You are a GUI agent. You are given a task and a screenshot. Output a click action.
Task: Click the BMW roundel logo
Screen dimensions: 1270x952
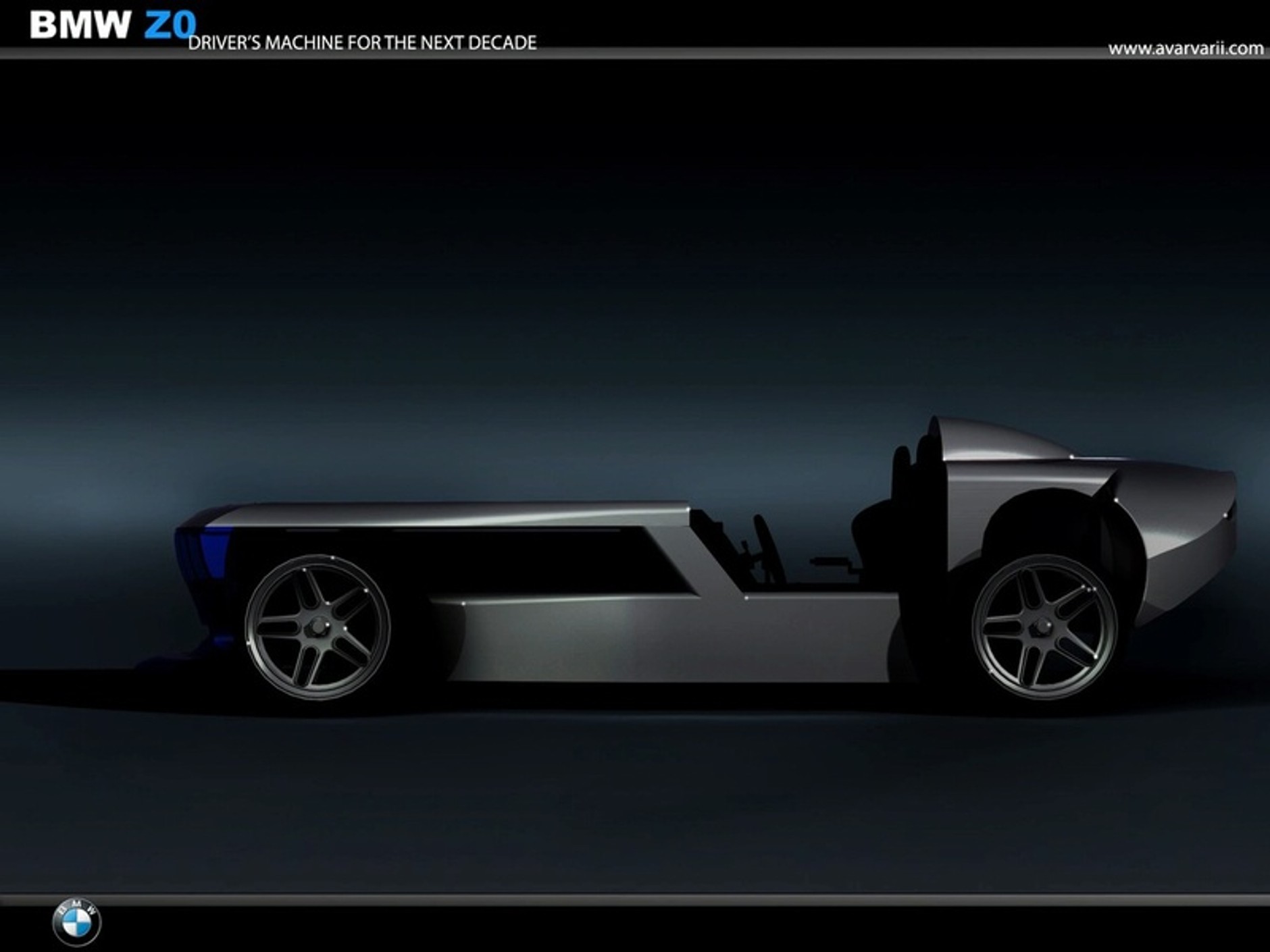coord(76,922)
